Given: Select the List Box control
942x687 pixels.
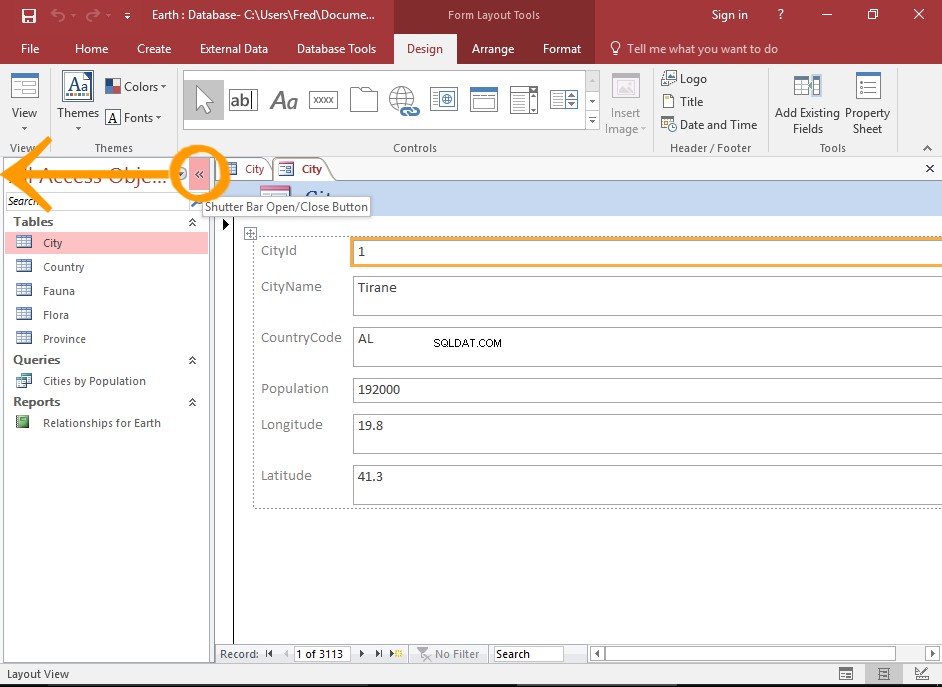Looking at the screenshot, I should [x=564, y=100].
